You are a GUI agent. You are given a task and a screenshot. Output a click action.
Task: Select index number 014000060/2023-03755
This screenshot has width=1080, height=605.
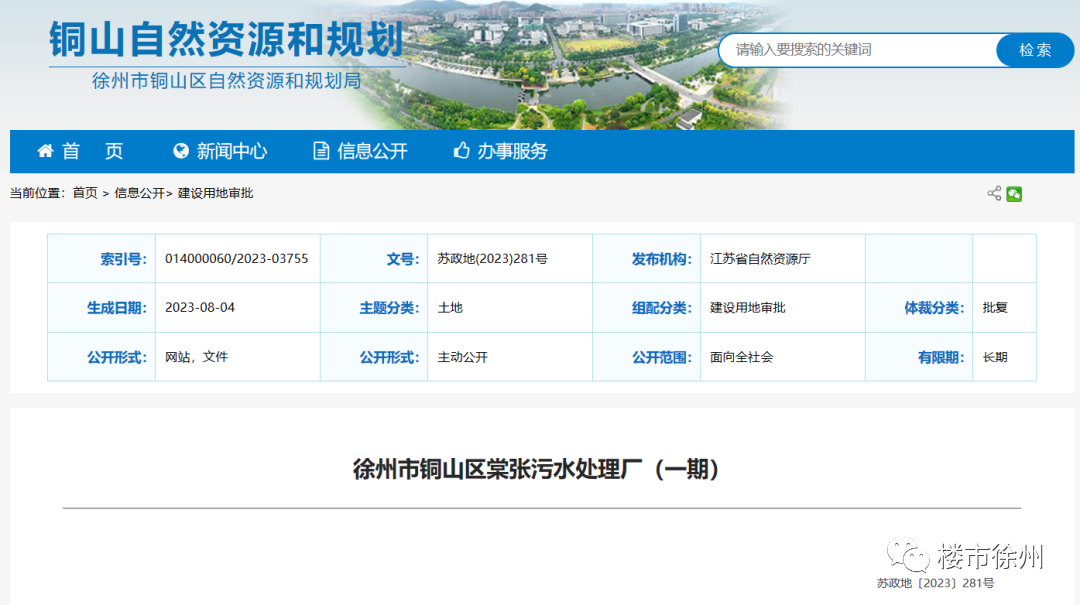[x=236, y=258]
